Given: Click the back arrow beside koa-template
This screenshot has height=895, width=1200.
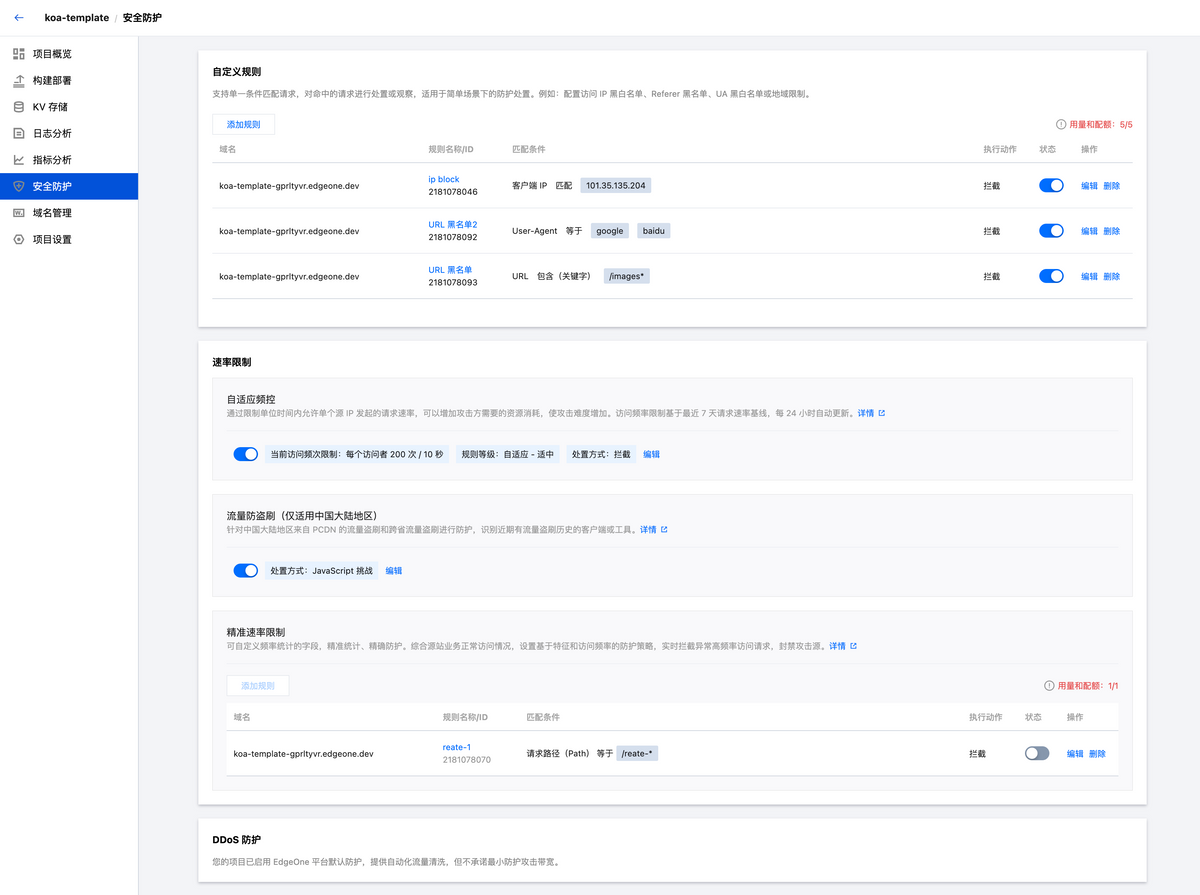Looking at the screenshot, I should (18, 17).
